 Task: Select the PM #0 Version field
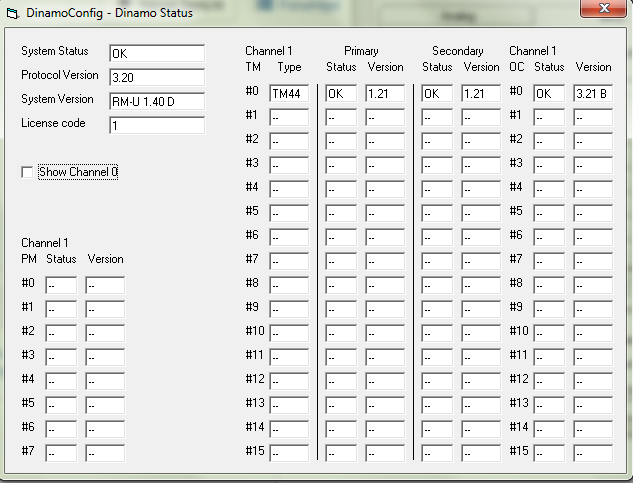(105, 285)
